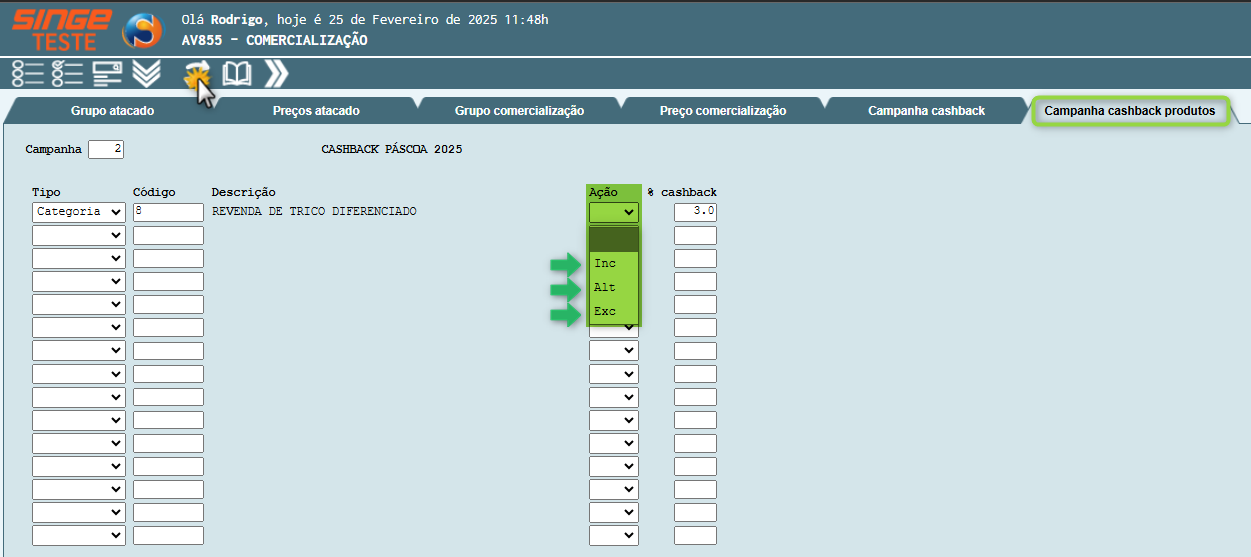Click the checklist toolbar icon

(x=67, y=74)
